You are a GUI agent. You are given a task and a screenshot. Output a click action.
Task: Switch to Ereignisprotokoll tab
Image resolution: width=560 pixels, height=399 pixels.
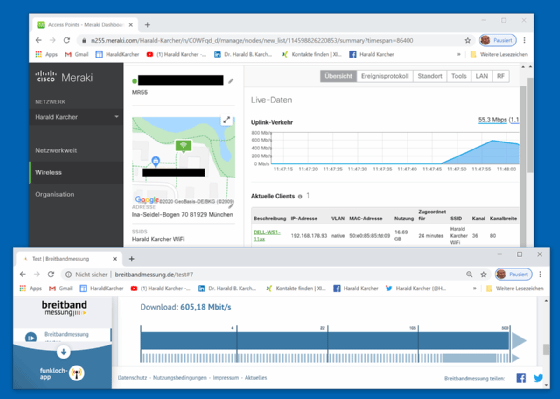[x=385, y=76]
